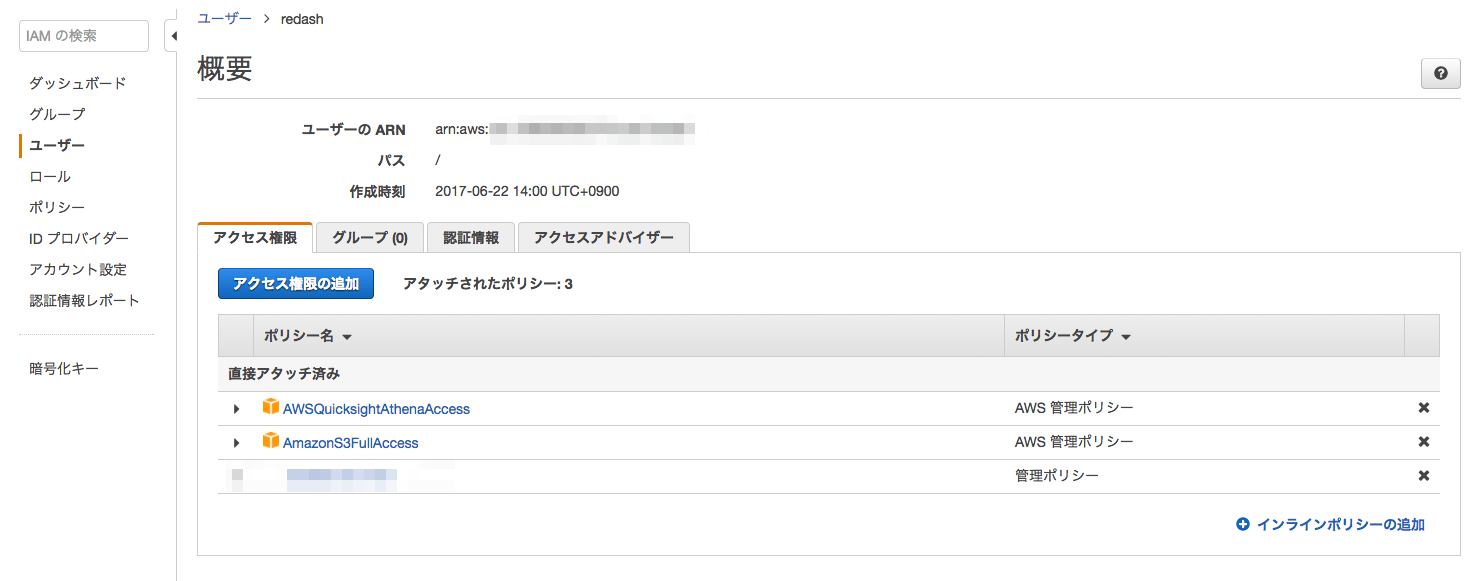The height and width of the screenshot is (581, 1478).
Task: Open the AmazonS3FullAccess policy link
Action: pos(350,442)
